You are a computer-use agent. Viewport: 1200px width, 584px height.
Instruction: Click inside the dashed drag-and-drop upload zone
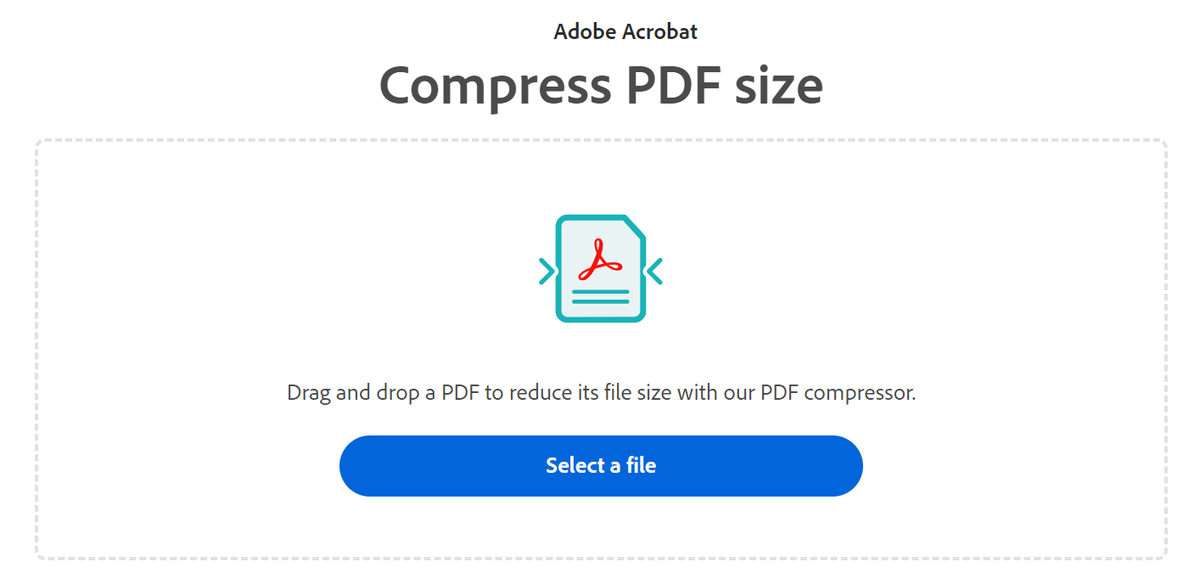tap(600, 350)
